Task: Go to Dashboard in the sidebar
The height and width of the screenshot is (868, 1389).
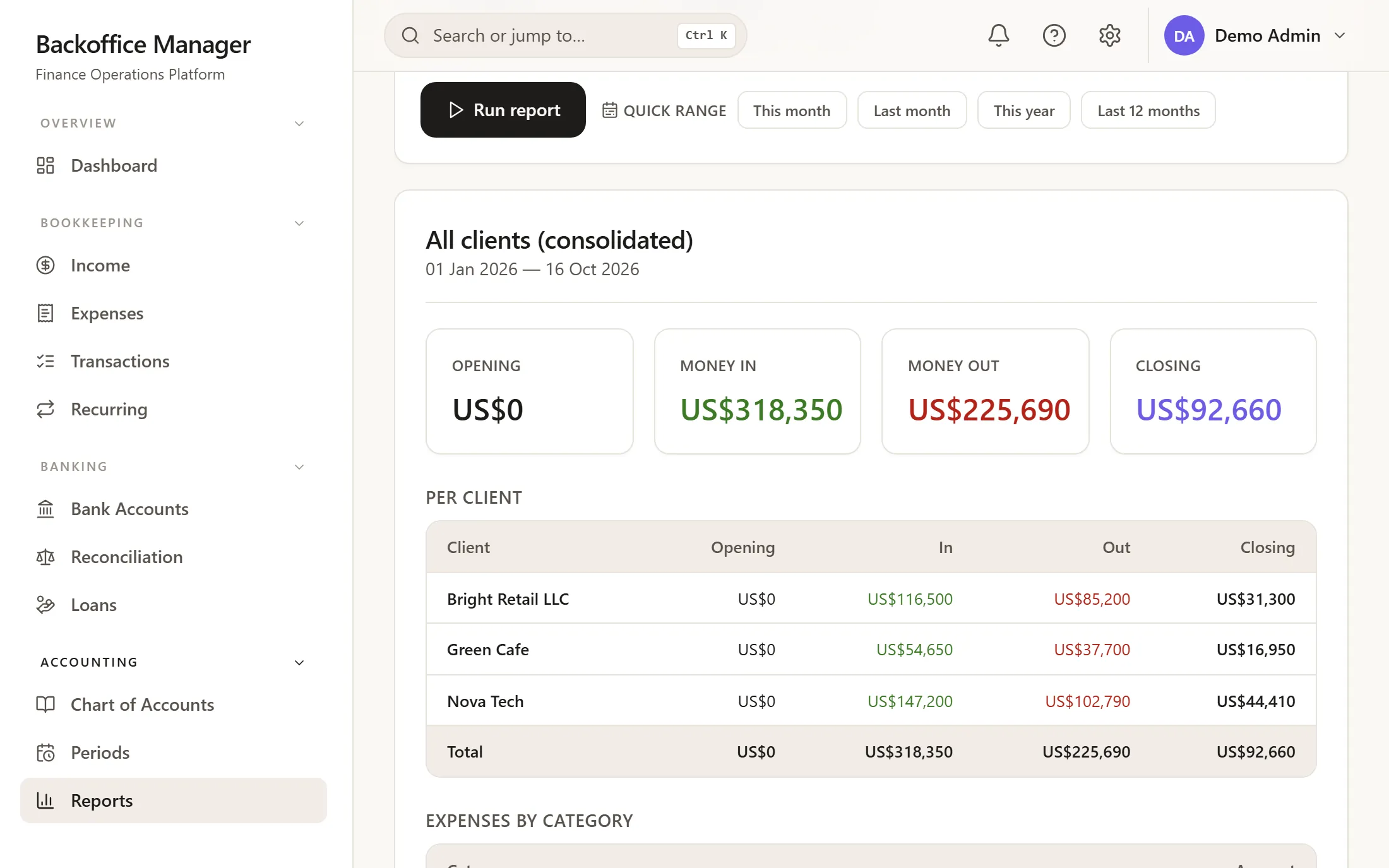Action: (x=174, y=165)
